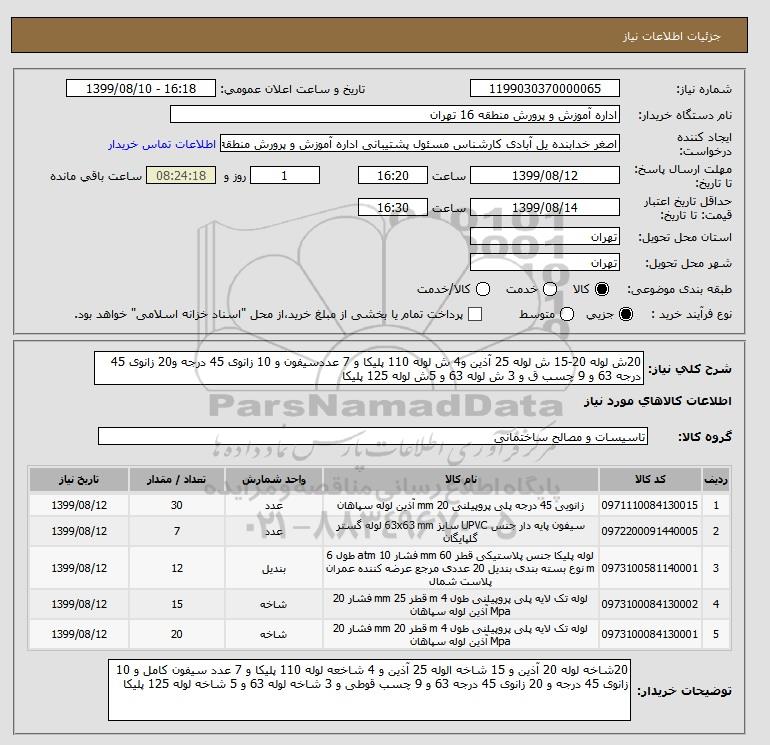Click the delivery city field تهران
Viewport: 770px width, 745px height.
click(545, 263)
